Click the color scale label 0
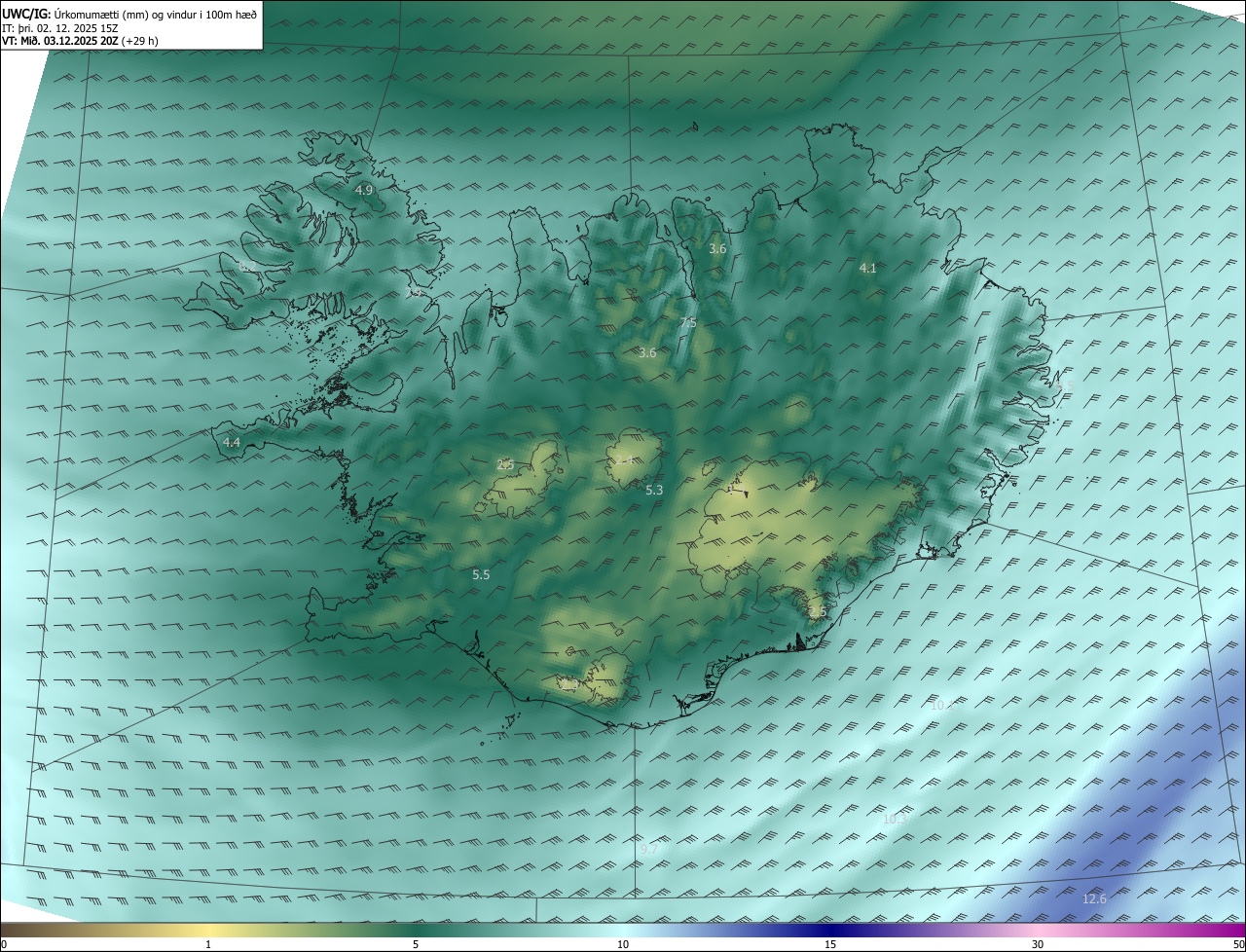Screen dimensions: 1246x952 click(x=4, y=944)
